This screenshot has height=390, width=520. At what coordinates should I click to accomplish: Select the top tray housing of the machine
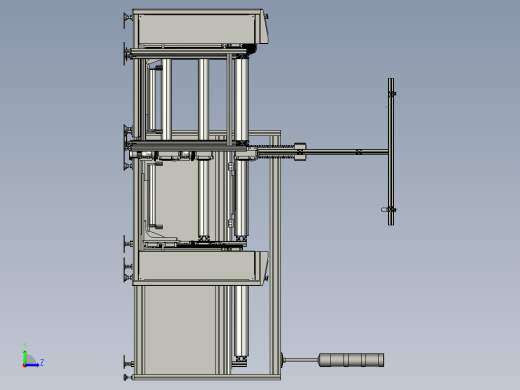pos(199,28)
